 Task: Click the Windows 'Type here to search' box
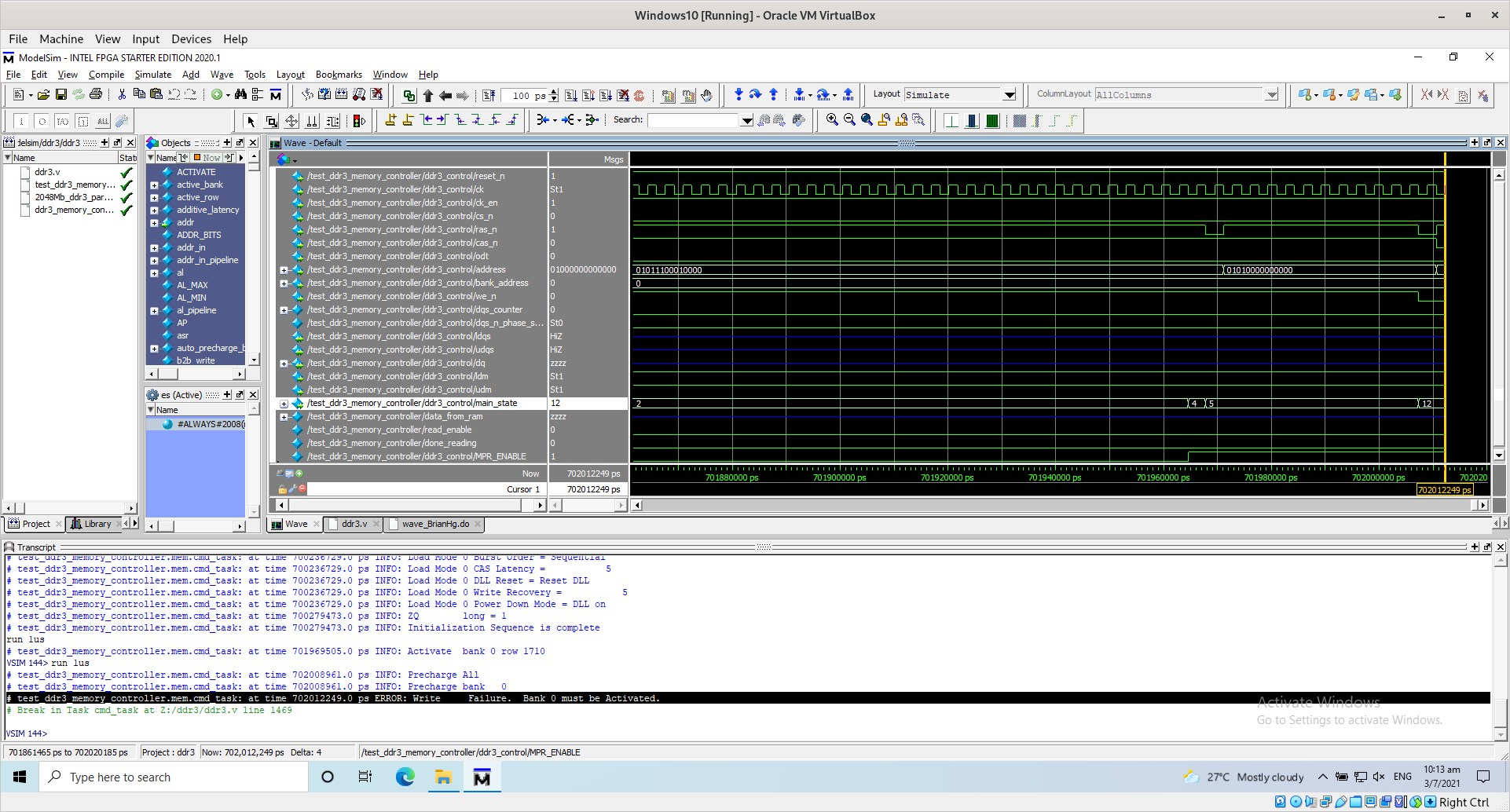click(174, 777)
